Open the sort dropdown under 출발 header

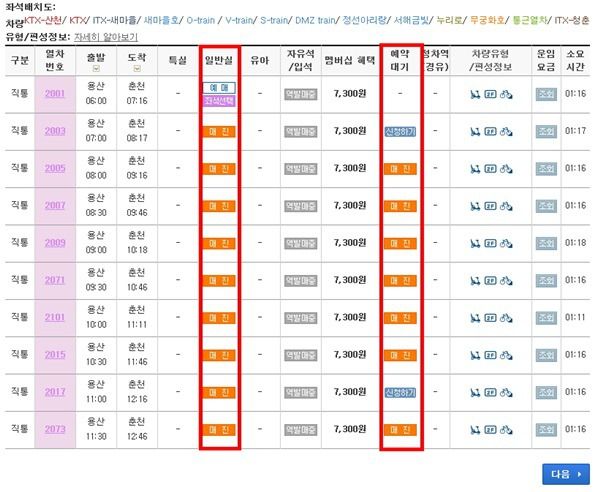tap(96, 68)
